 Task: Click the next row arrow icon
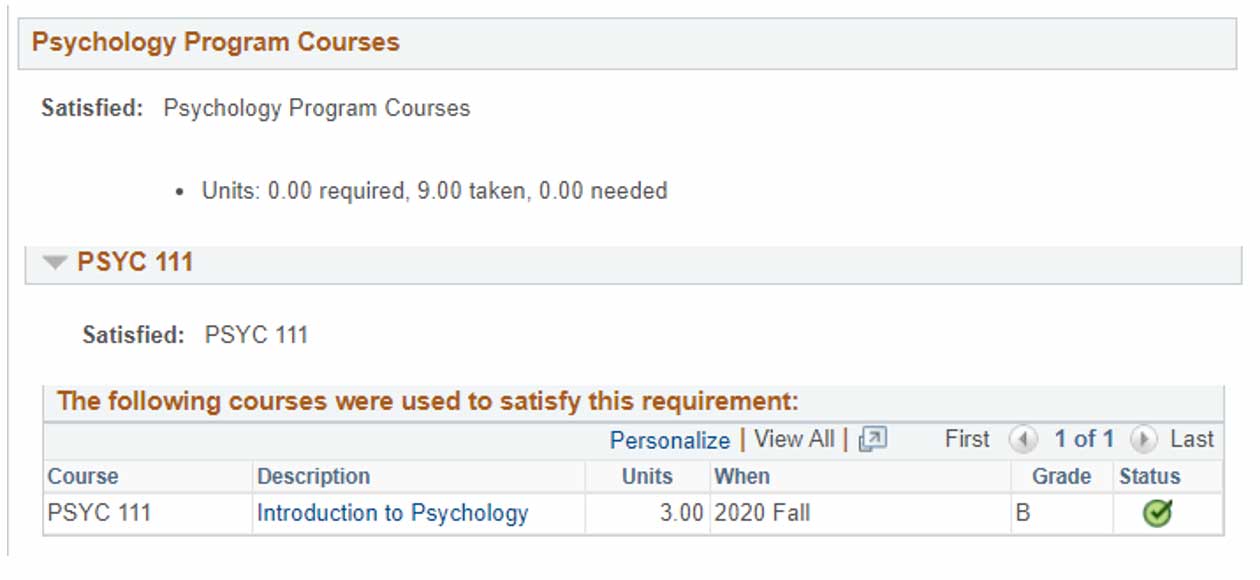click(x=1143, y=440)
